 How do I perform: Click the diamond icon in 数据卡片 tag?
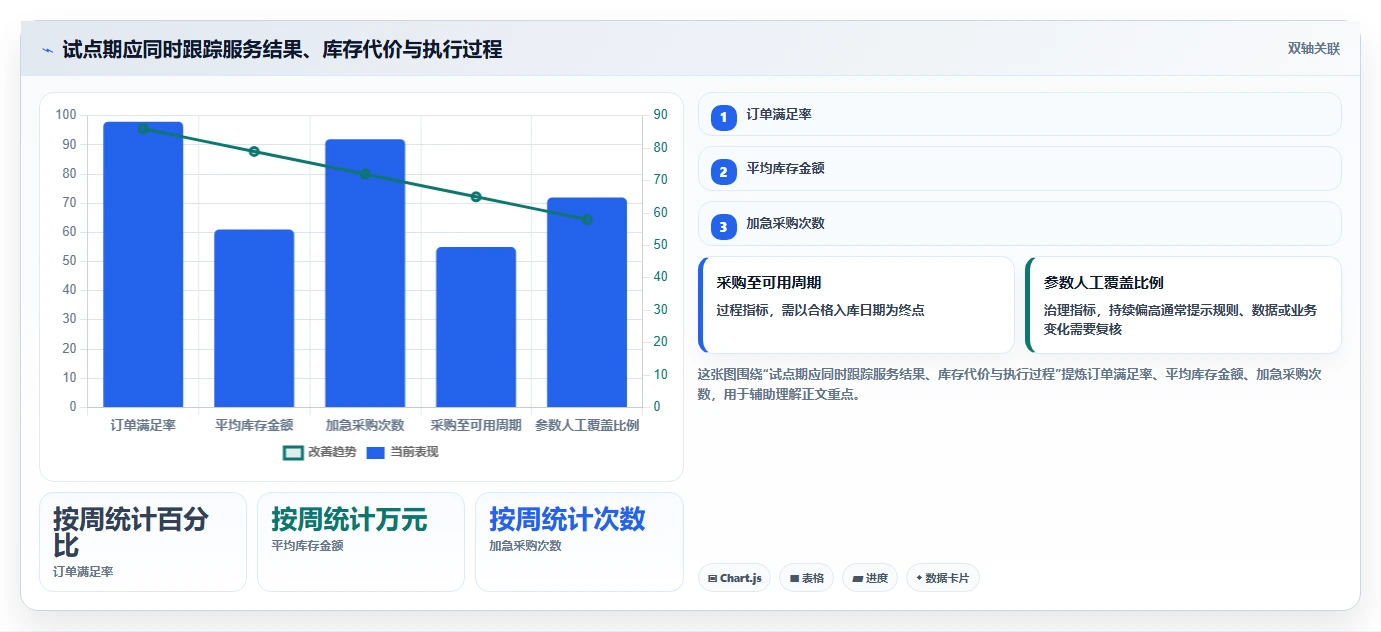[x=919, y=578]
